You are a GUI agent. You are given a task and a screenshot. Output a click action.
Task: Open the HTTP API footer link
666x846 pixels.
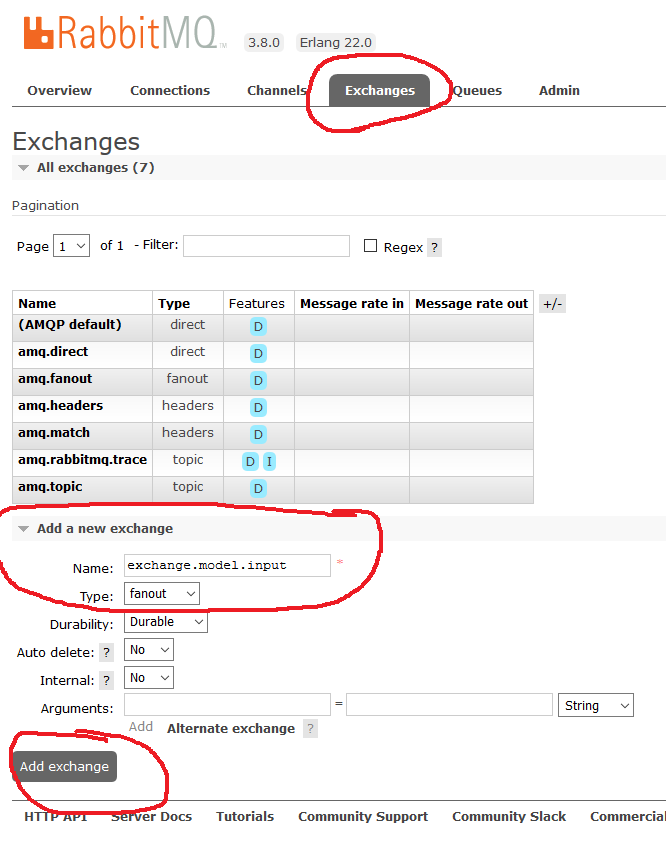[x=56, y=817]
